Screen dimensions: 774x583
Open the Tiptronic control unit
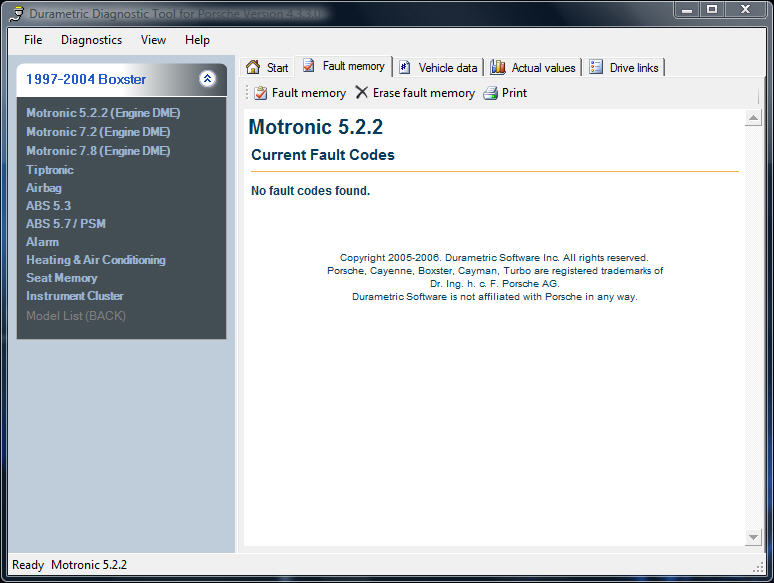click(50, 170)
